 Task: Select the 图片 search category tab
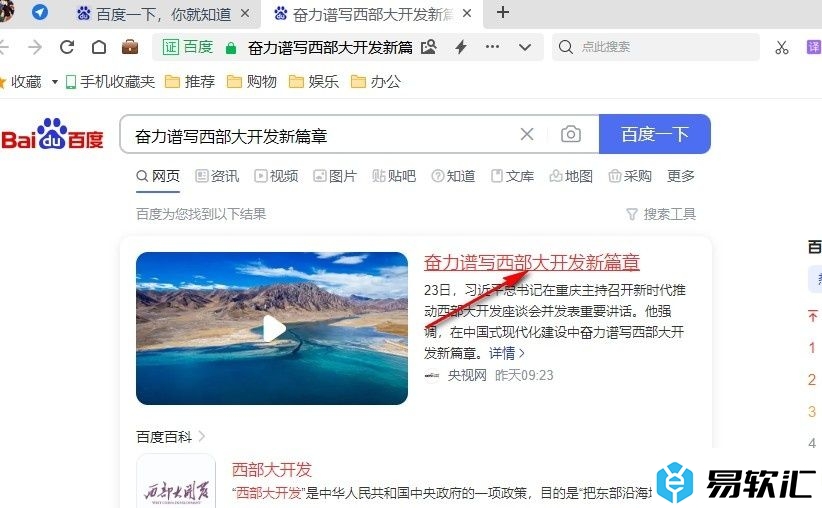[335, 176]
